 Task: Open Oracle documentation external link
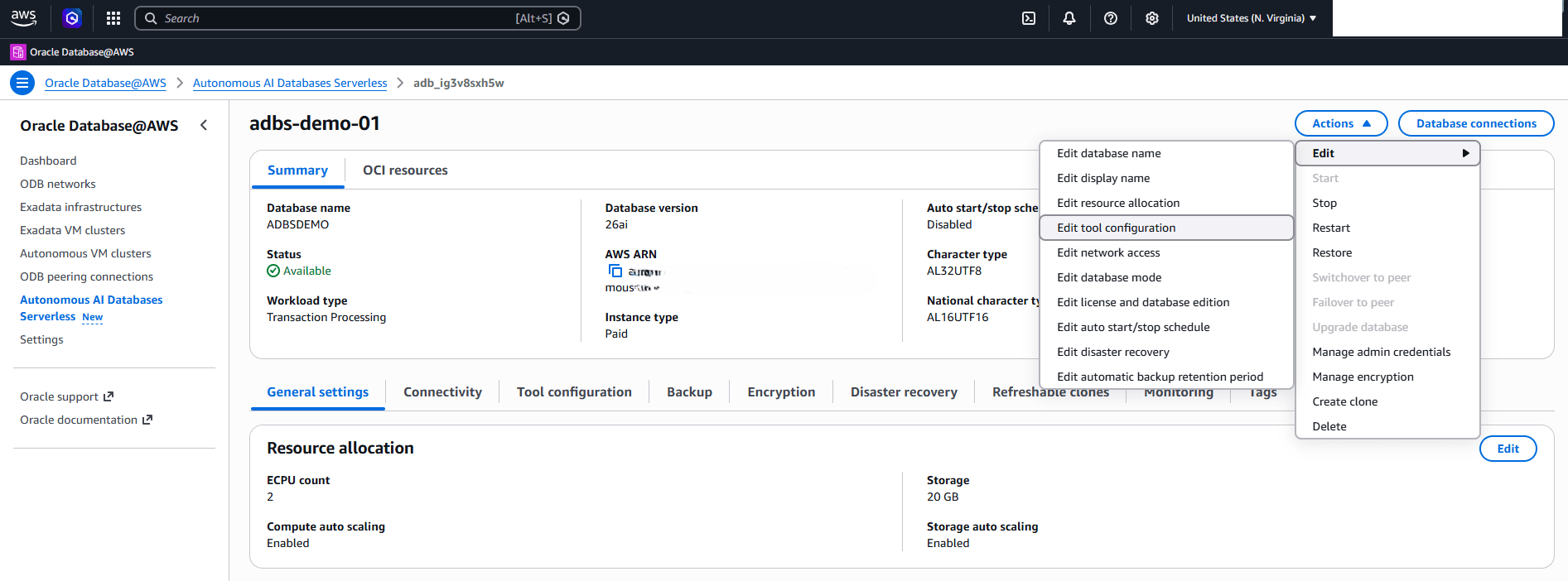tap(86, 420)
